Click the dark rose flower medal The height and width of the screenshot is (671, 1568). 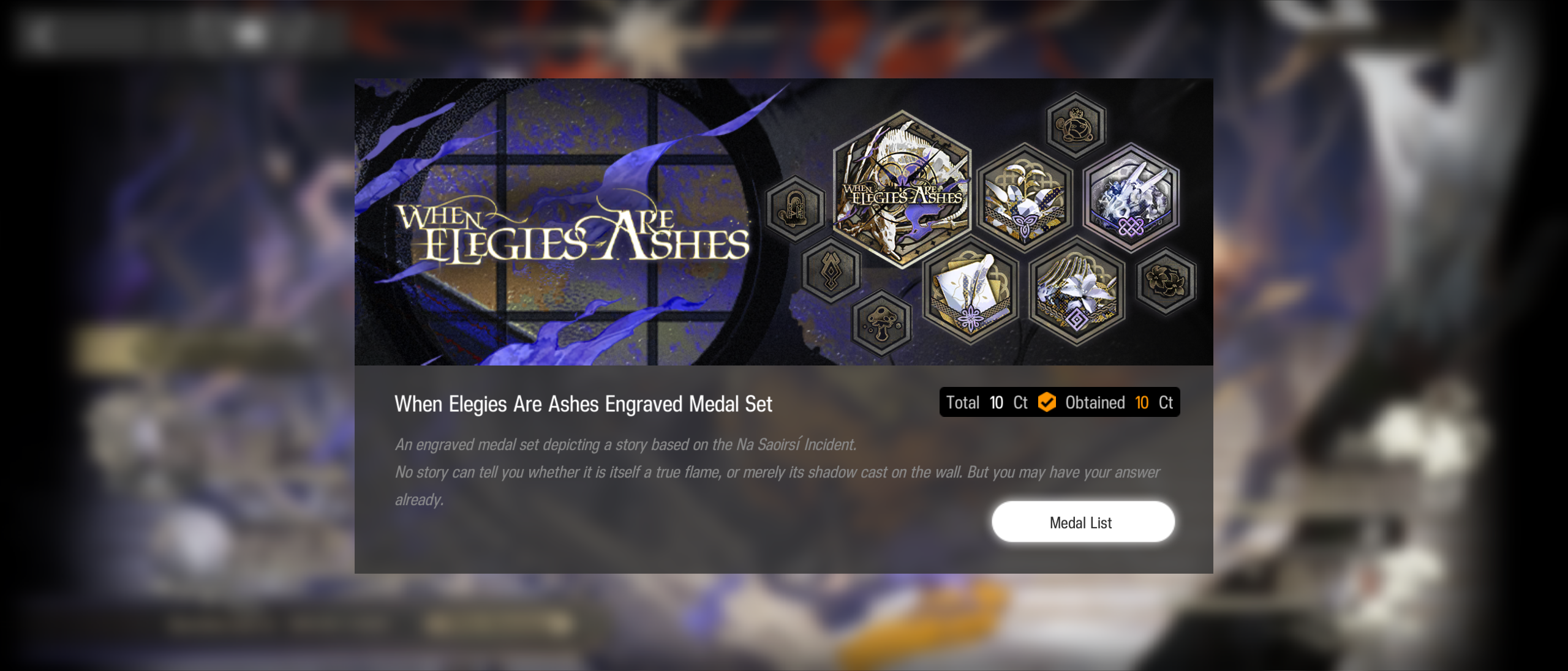click(1166, 281)
